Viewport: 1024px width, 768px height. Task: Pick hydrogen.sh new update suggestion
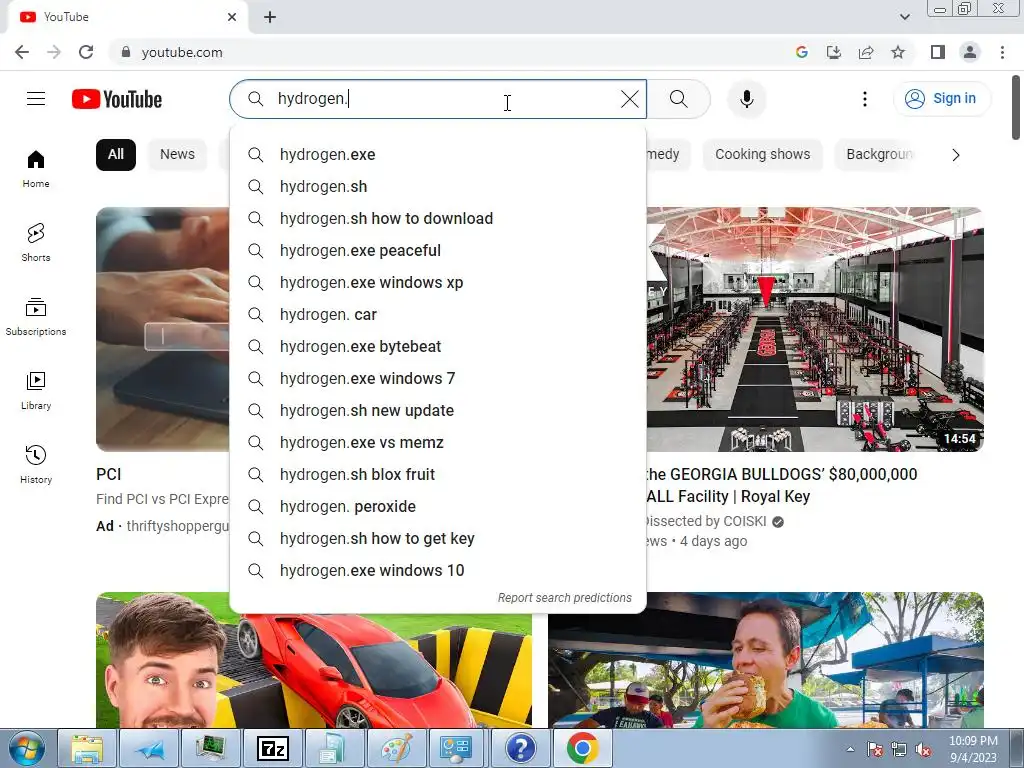point(438,411)
